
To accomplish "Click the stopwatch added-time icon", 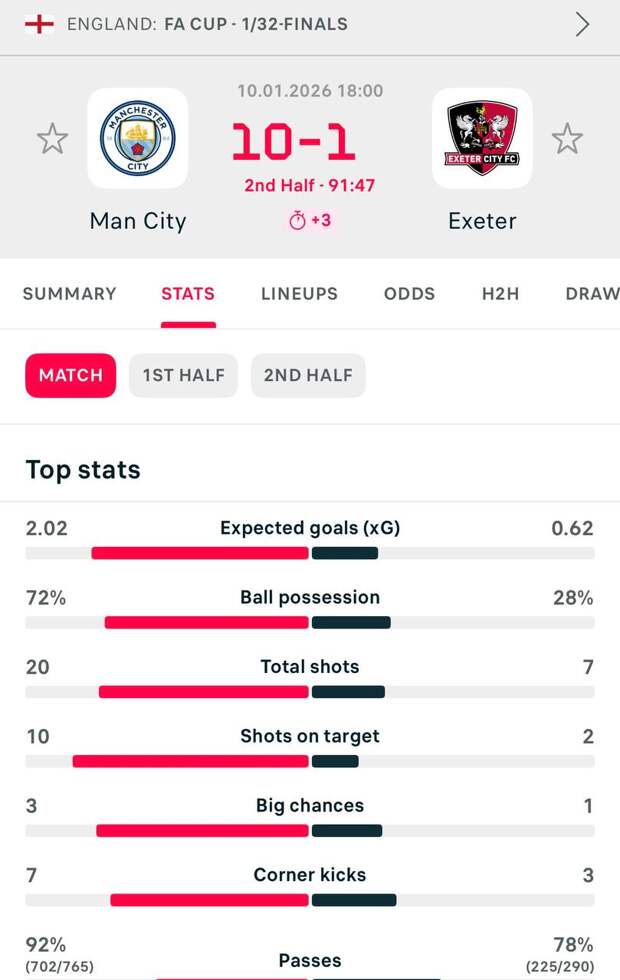I will pos(297,221).
